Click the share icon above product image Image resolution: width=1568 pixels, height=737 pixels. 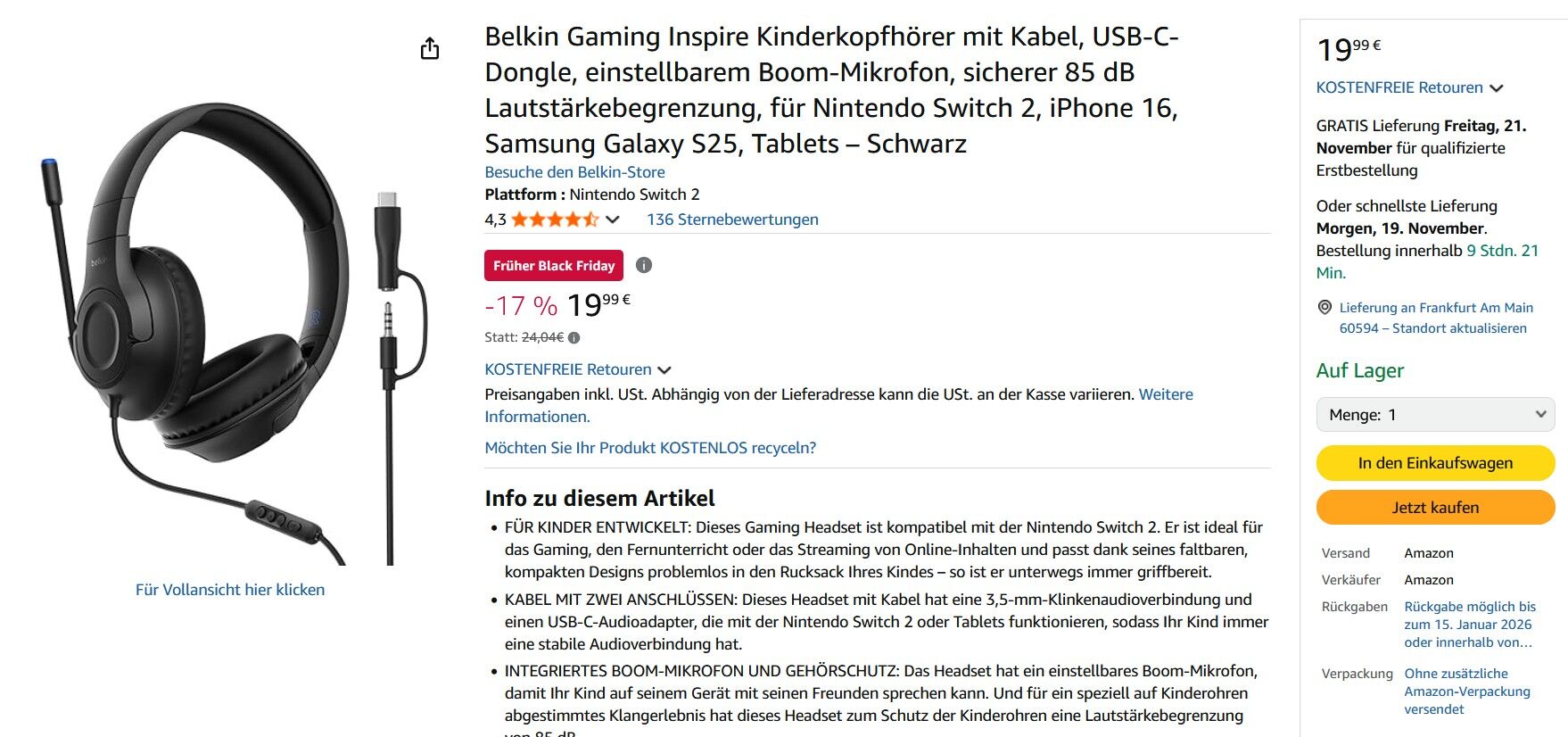click(x=430, y=48)
